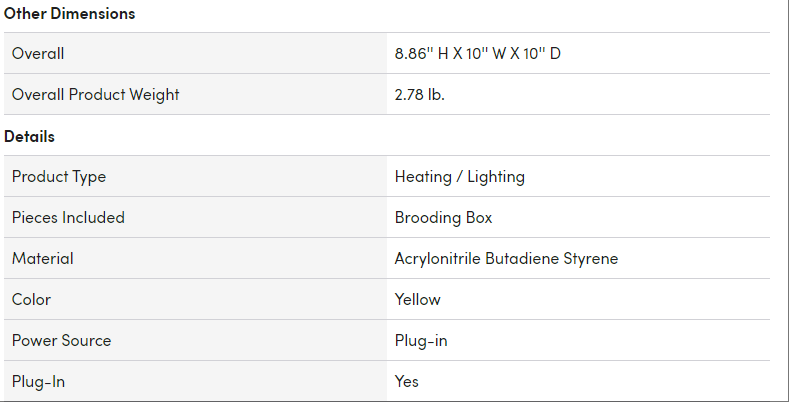Select the Plug-In label in the last row

[x=38, y=382]
